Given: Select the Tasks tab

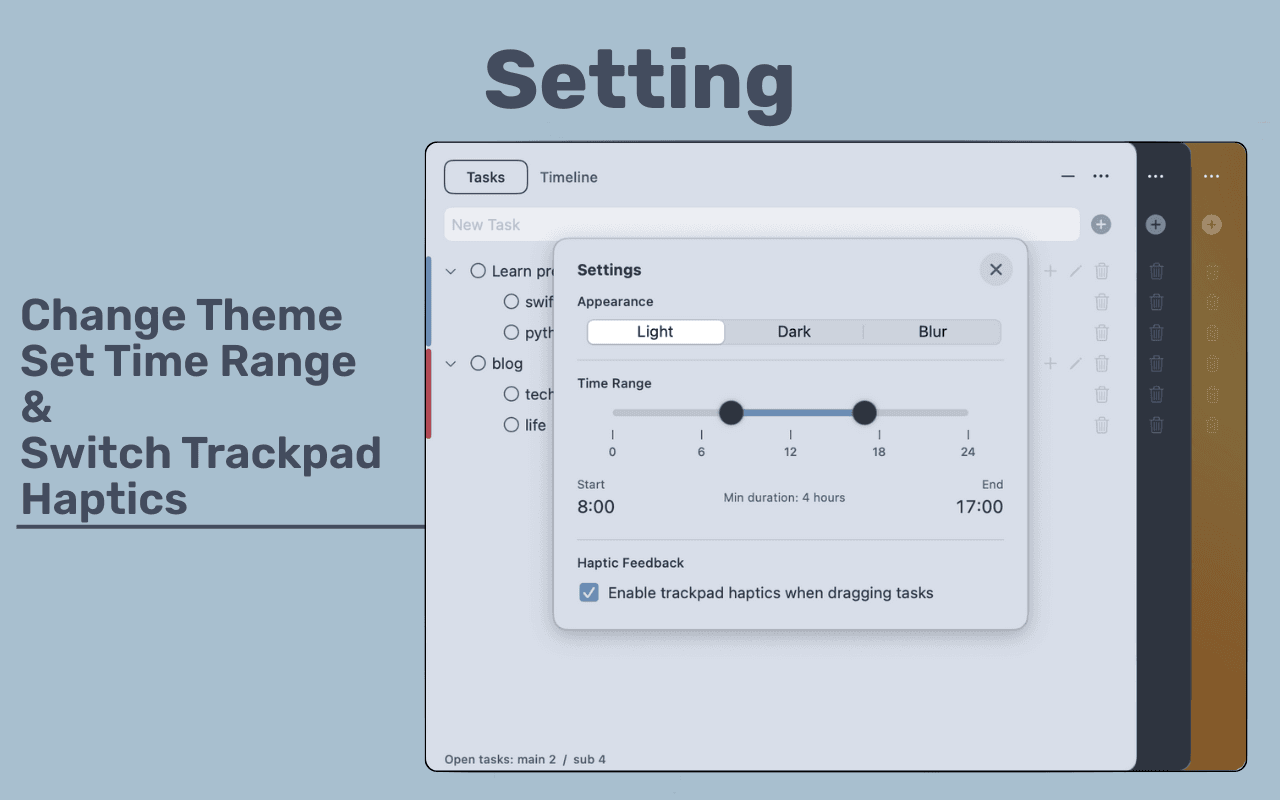Looking at the screenshot, I should 485,177.
